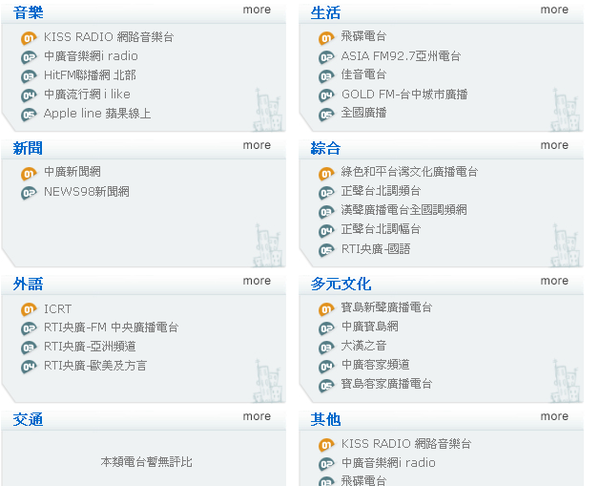Select 全國廣播 station
600x486 pixels.
click(364, 113)
